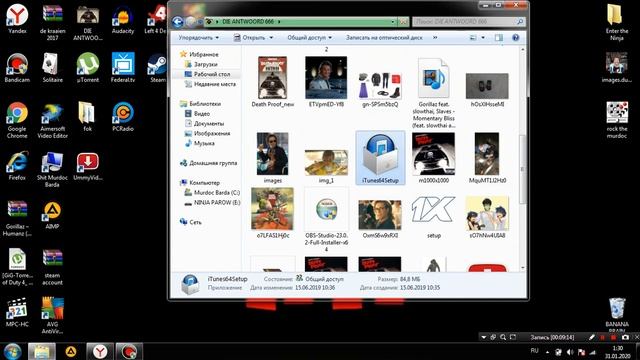The width and height of the screenshot is (640, 360).
Task: Launch PCRadio from the desktop
Action: (123, 117)
